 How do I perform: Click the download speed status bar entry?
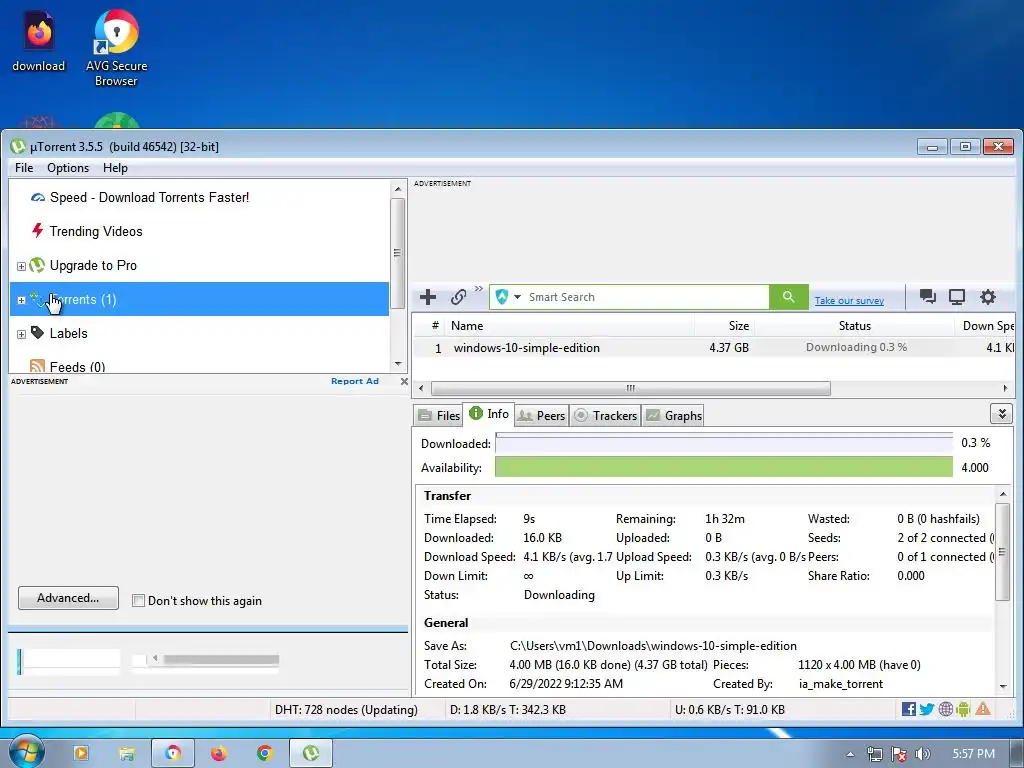(x=508, y=710)
